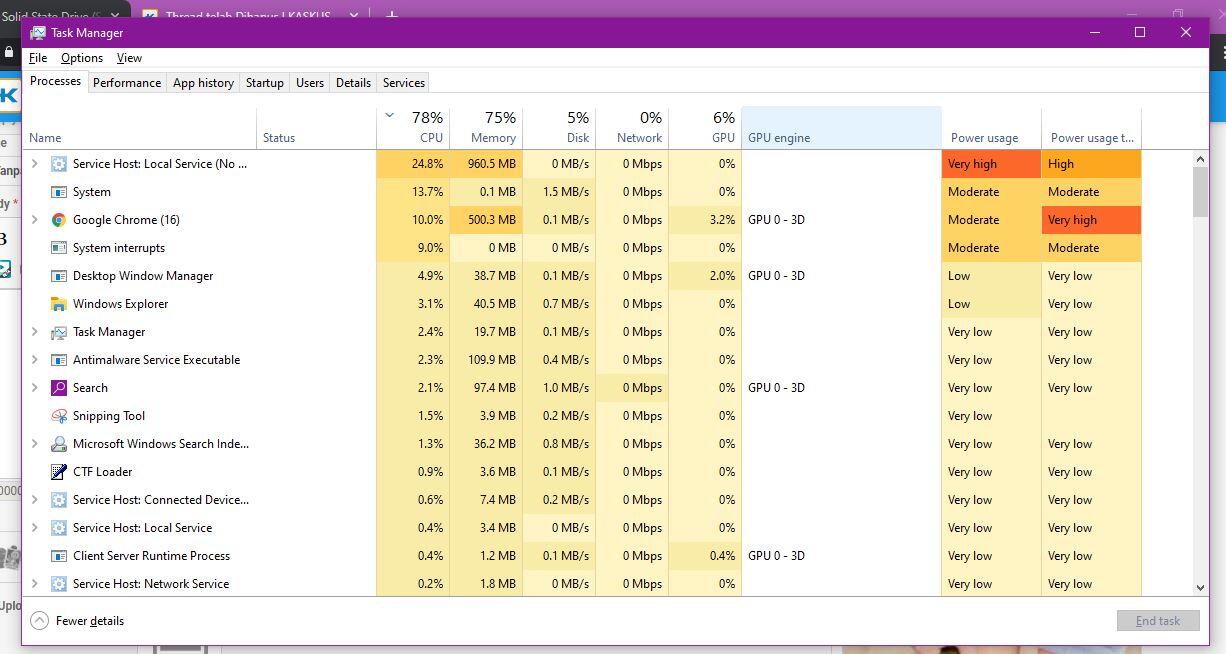1226x654 pixels.
Task: Click the process list scroll down arrow
Action: (x=1200, y=588)
